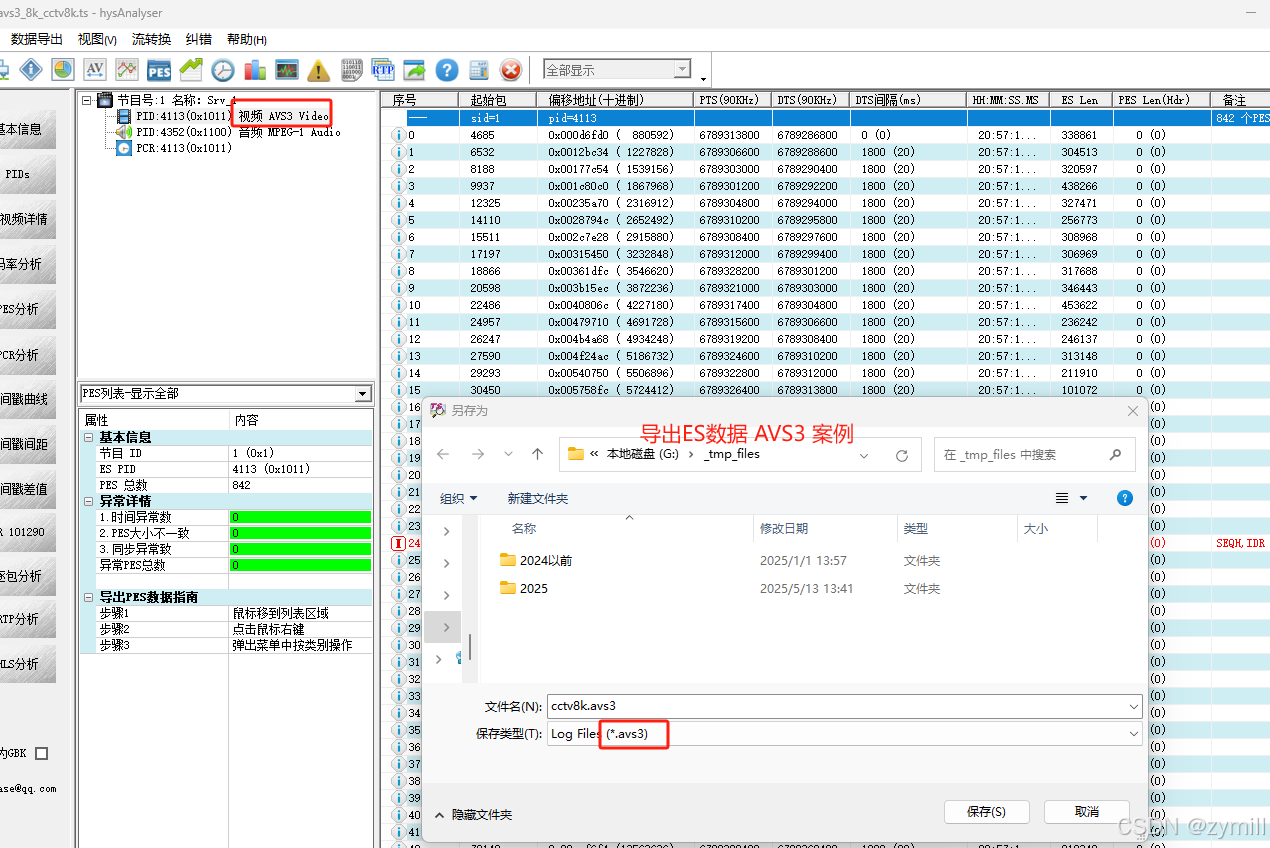Click the 码率分析 sidebar button
This screenshot has height=848, width=1270.
(x=28, y=264)
